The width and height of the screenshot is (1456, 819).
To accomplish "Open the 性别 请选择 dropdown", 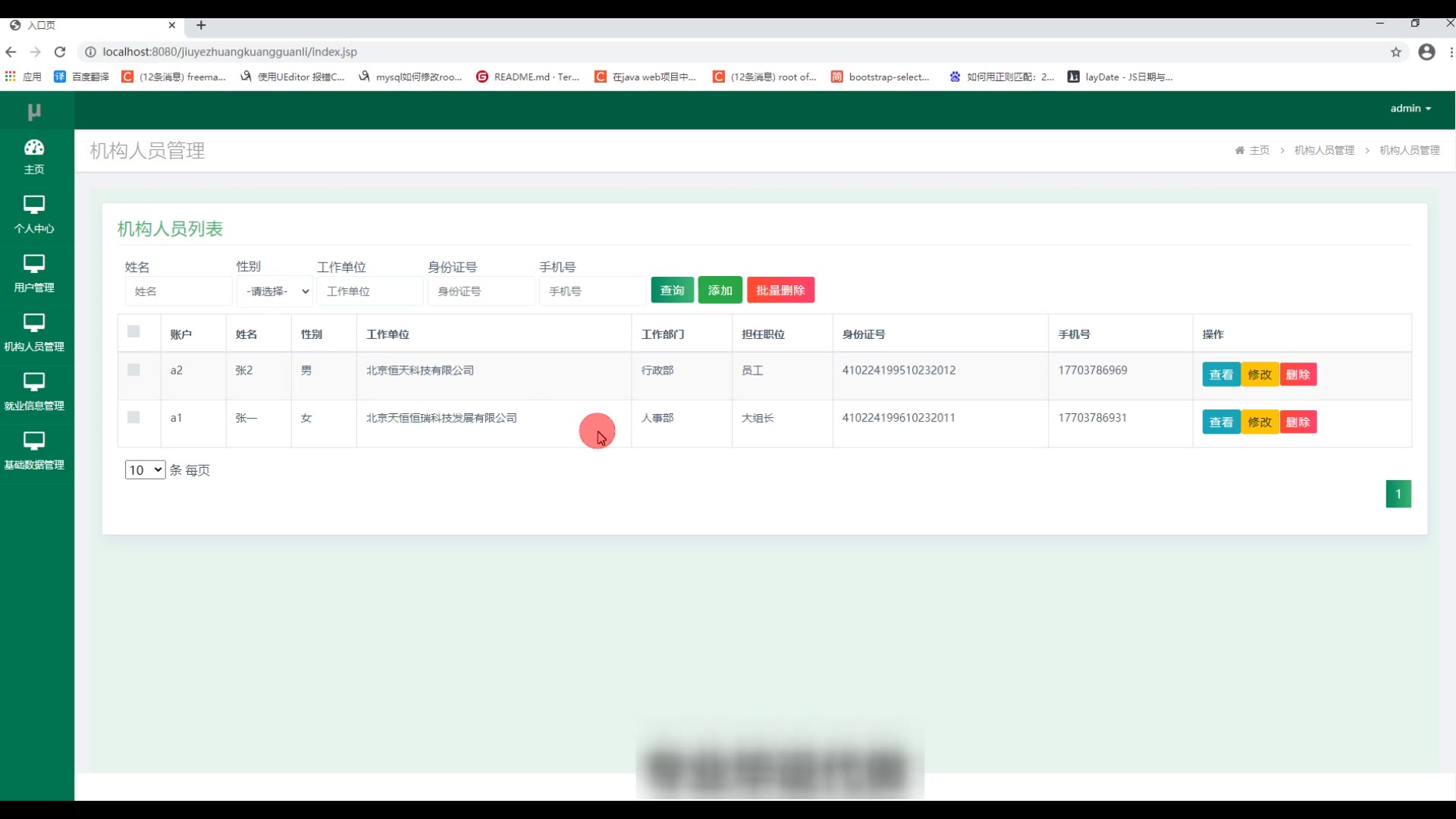I will (x=275, y=291).
